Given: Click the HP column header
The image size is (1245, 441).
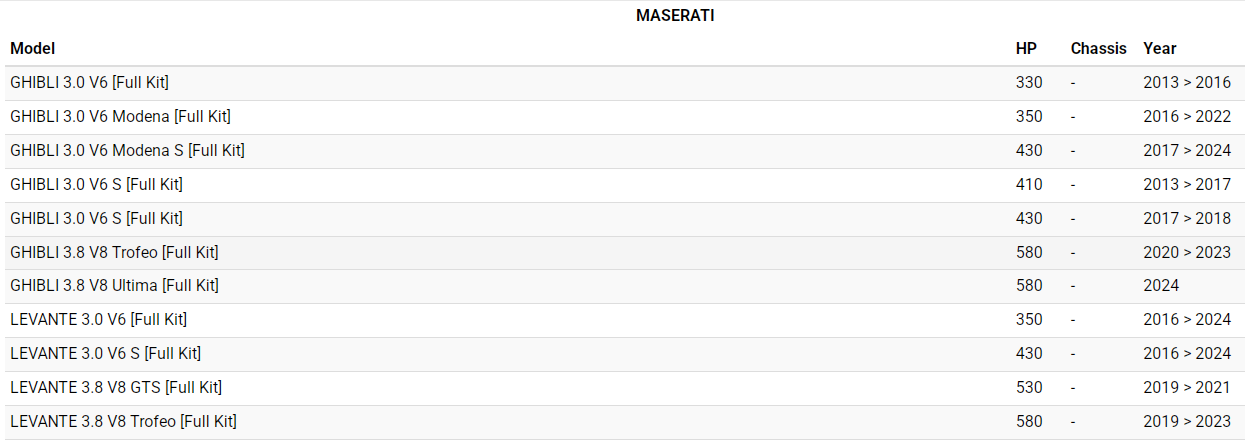Looking at the screenshot, I should [x=1026, y=48].
